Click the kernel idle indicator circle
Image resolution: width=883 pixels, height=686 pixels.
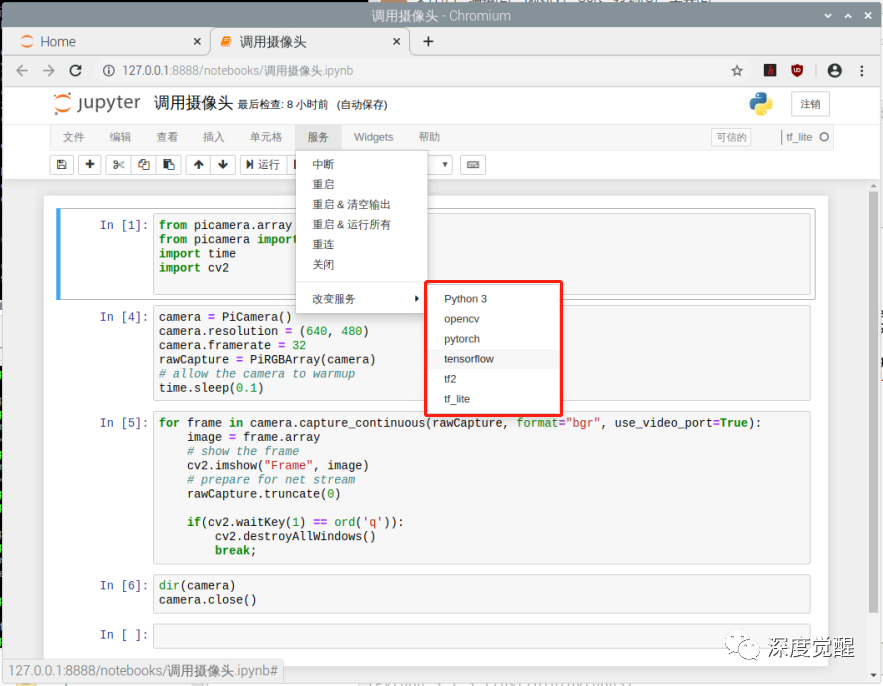824,137
